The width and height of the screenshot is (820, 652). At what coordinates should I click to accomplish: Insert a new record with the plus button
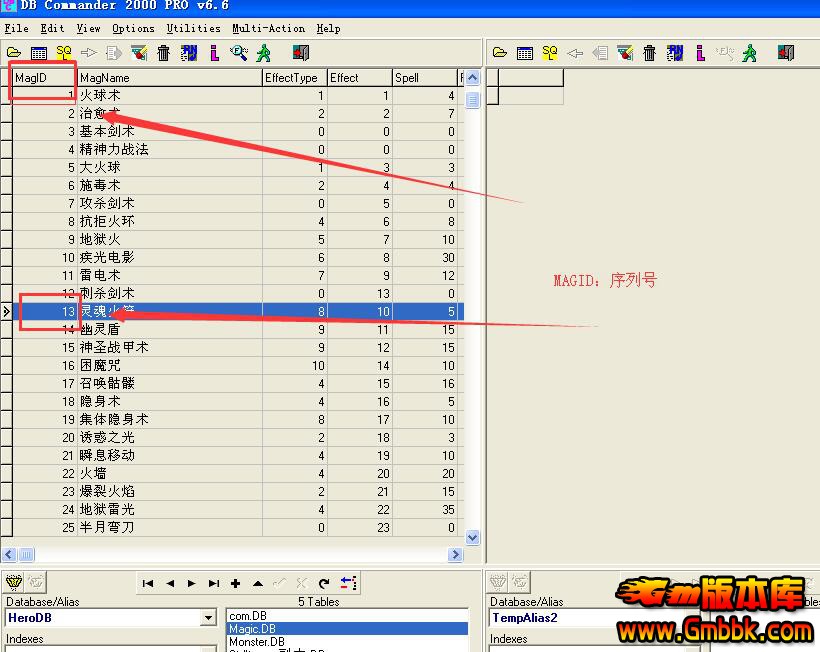pos(236,583)
